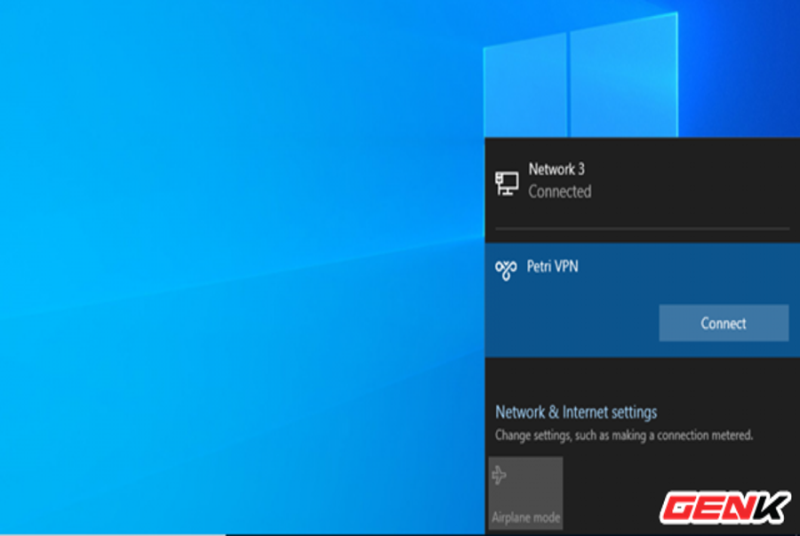Click the Connect button for Petri VPN
The image size is (800, 536).
click(723, 323)
